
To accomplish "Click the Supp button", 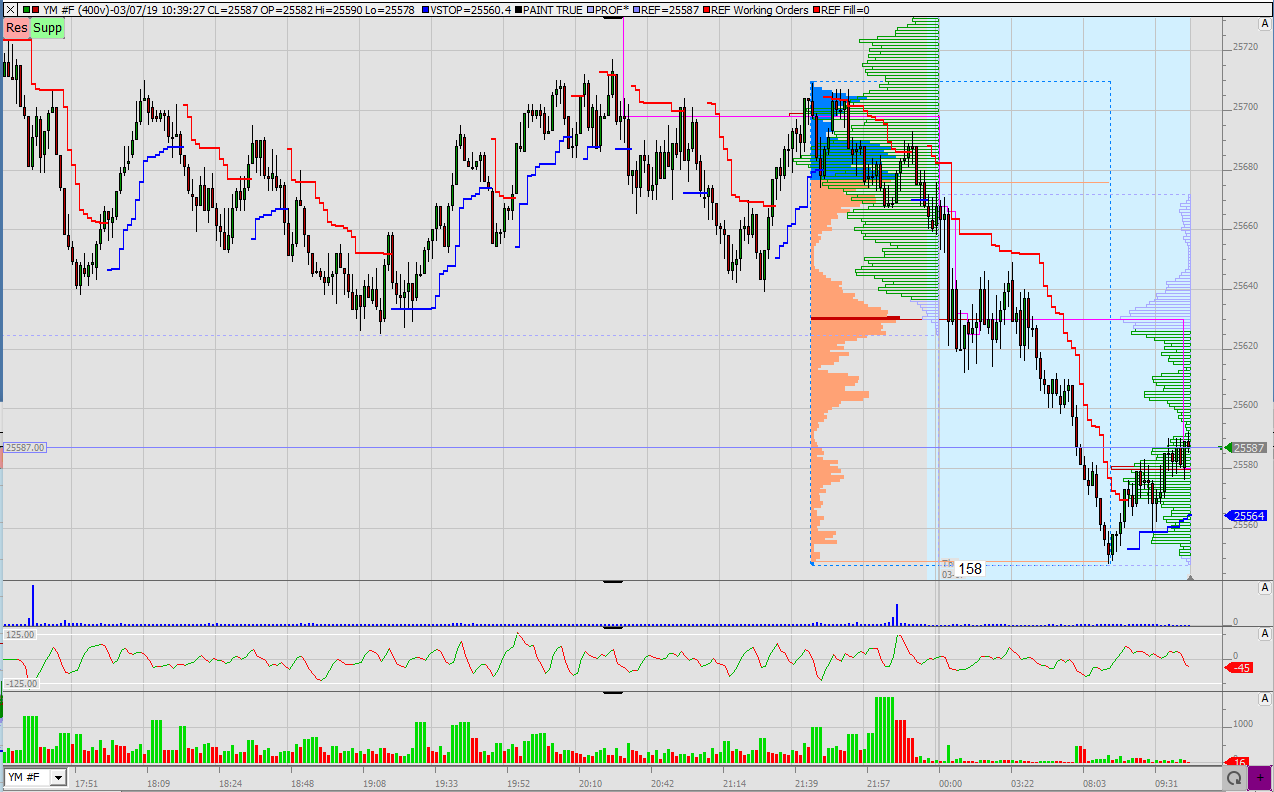I will tap(46, 28).
